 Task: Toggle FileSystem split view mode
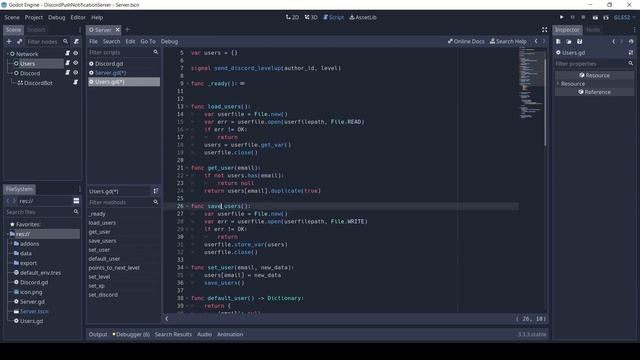76,201
